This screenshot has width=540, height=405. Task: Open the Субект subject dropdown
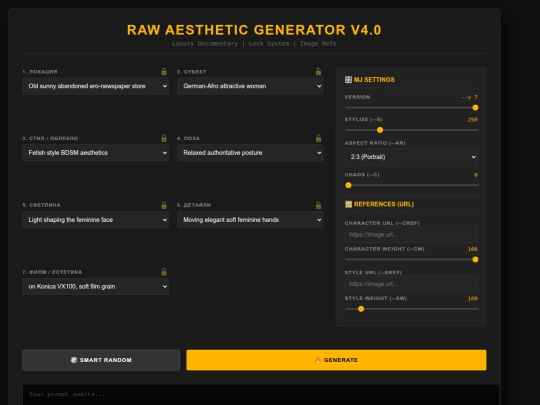click(x=250, y=86)
